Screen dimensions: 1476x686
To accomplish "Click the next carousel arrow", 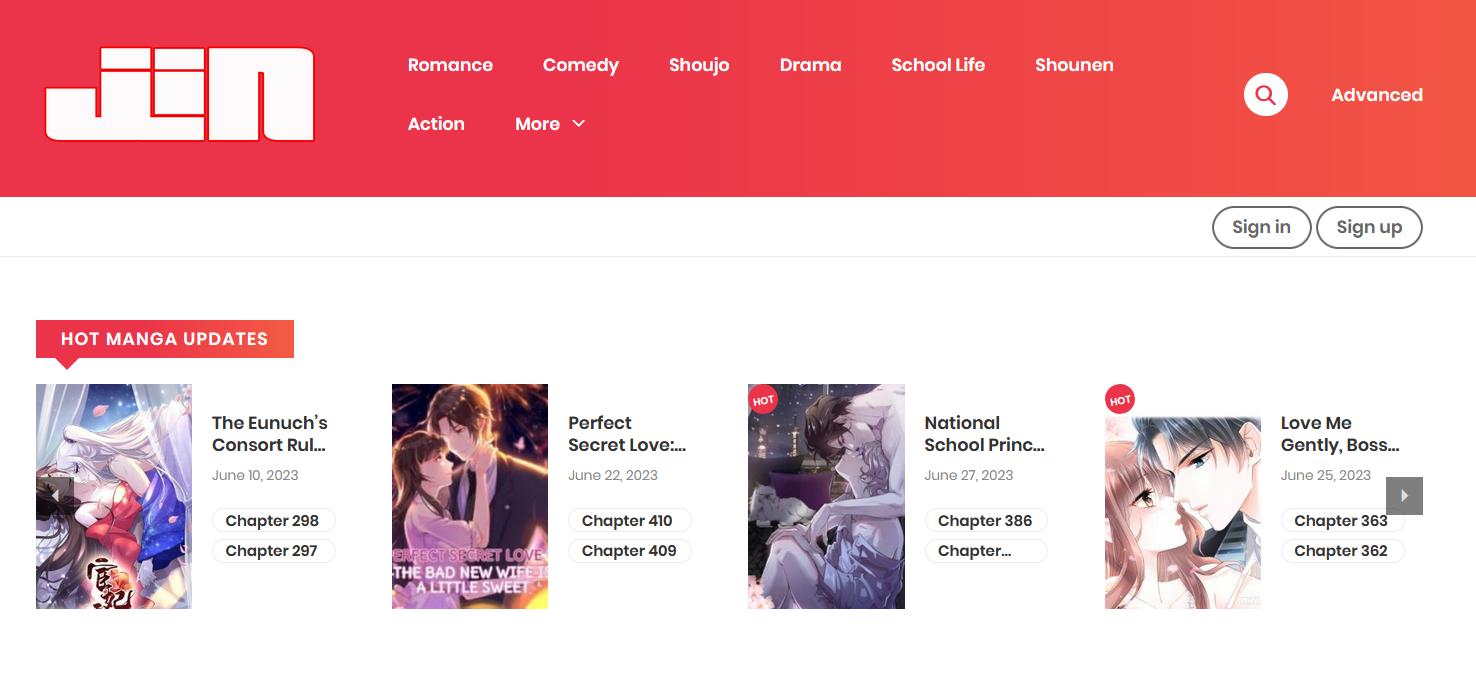I will (x=1404, y=496).
